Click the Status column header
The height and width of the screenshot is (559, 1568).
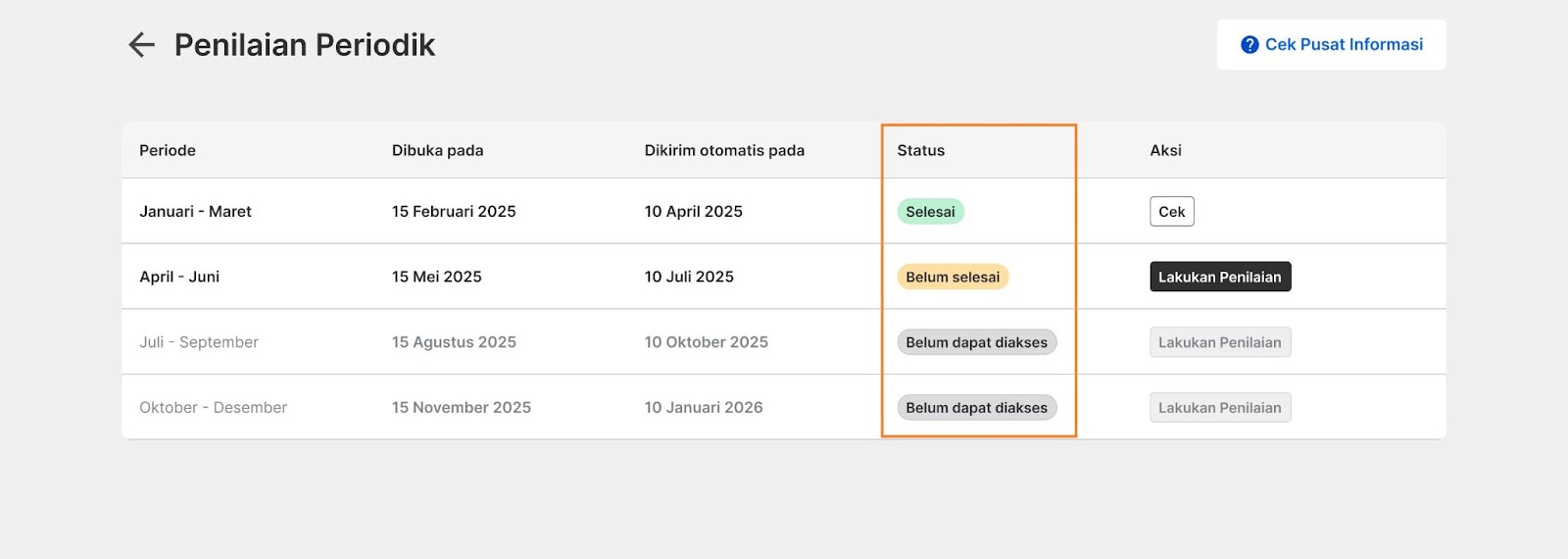921,150
